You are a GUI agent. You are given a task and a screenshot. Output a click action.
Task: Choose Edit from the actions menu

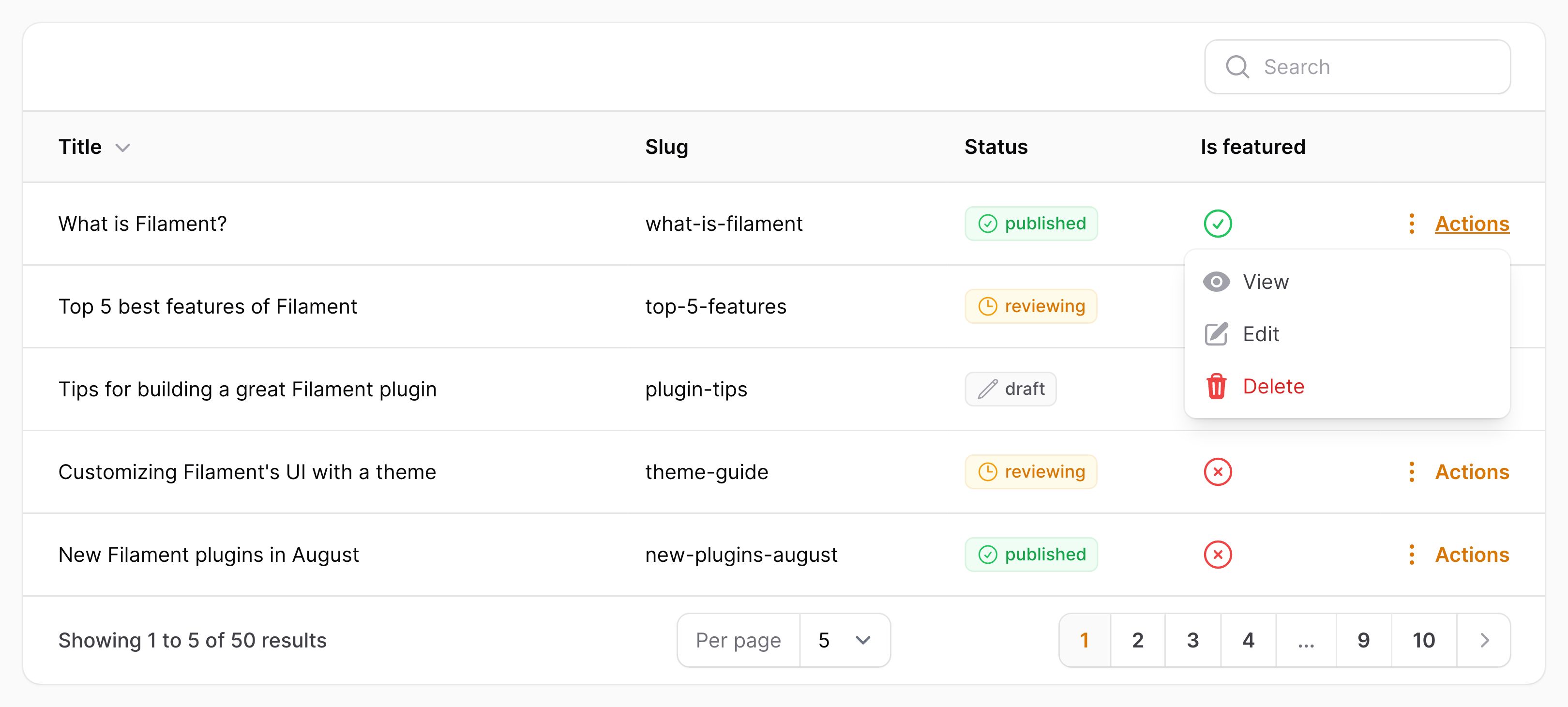point(1347,334)
